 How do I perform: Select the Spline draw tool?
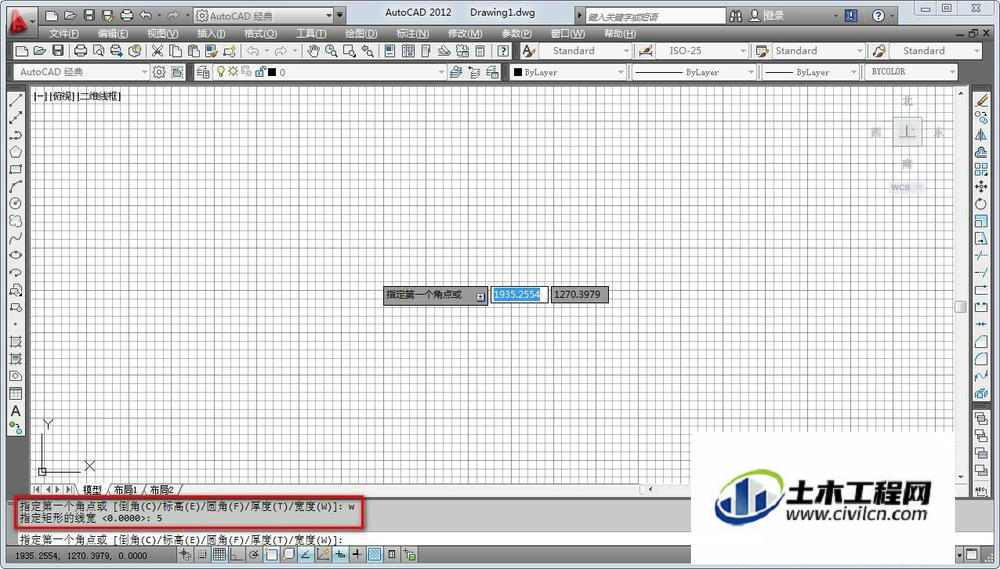pyautogui.click(x=16, y=238)
